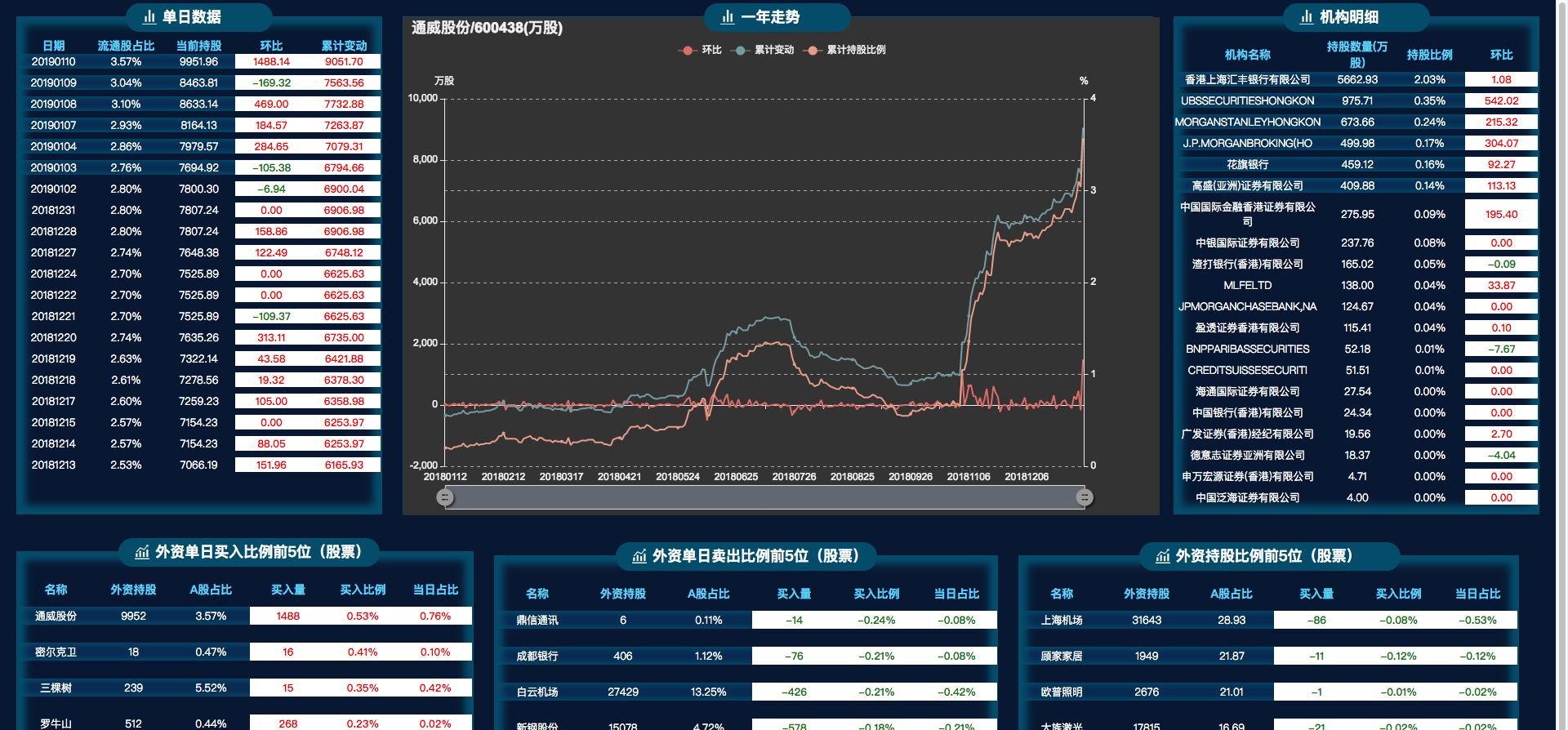Viewport: 1568px width, 730px height.
Task: Click the 9951.96 current holding value
Action: pyautogui.click(x=198, y=61)
